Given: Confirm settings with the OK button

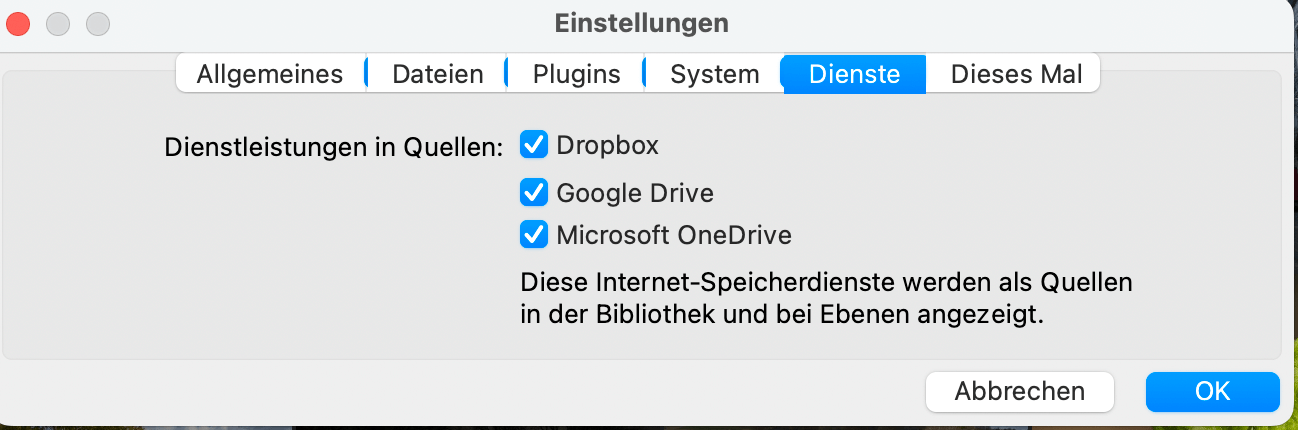Looking at the screenshot, I should pos(1212,391).
